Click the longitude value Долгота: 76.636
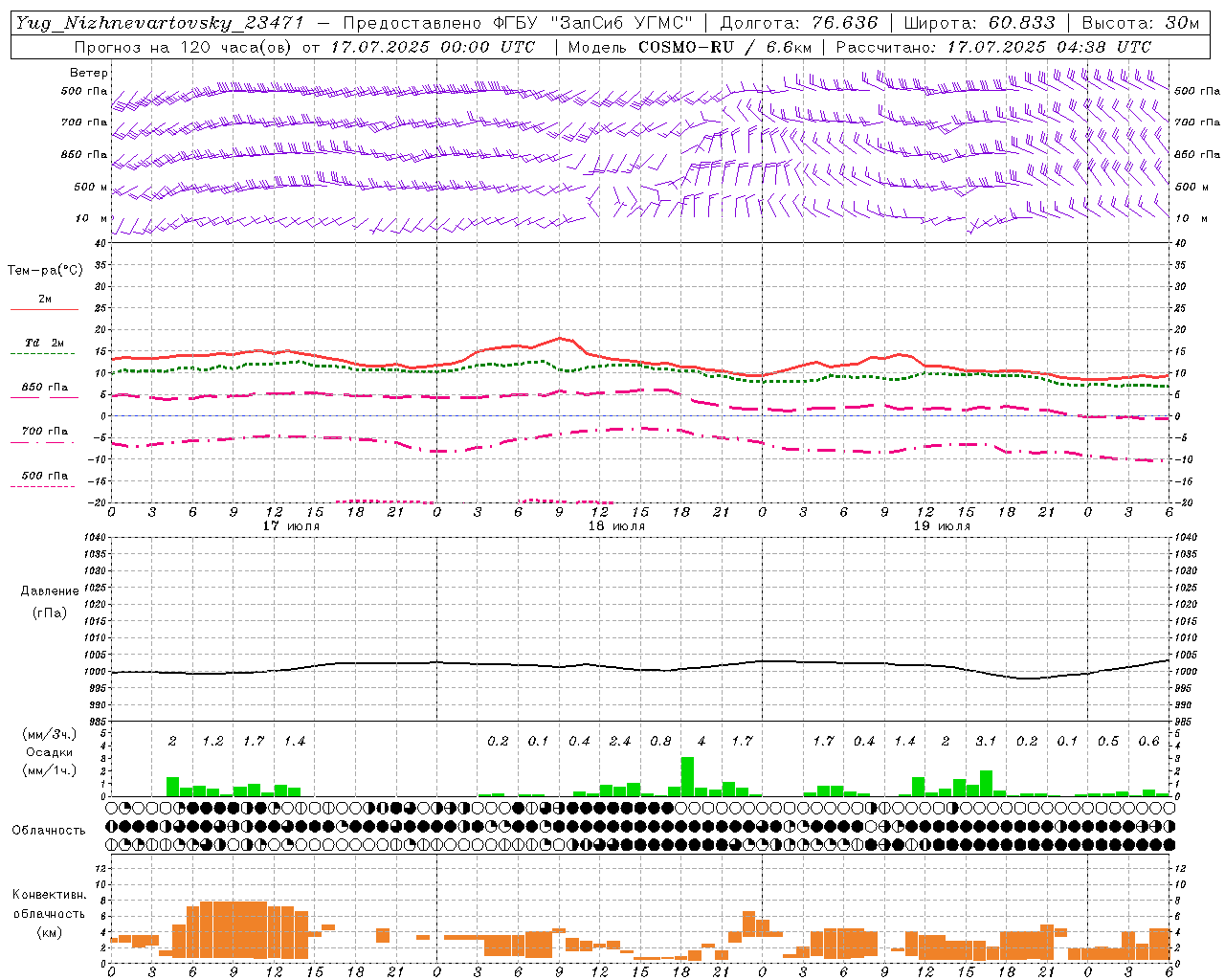The width and height of the screenshot is (1225, 980). tap(798, 23)
